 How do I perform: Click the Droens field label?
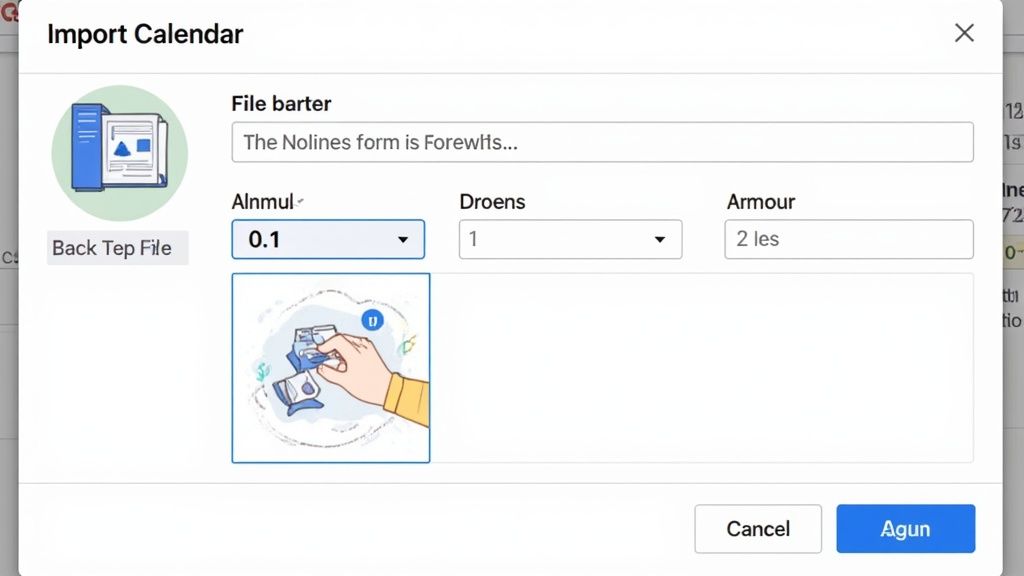point(492,201)
